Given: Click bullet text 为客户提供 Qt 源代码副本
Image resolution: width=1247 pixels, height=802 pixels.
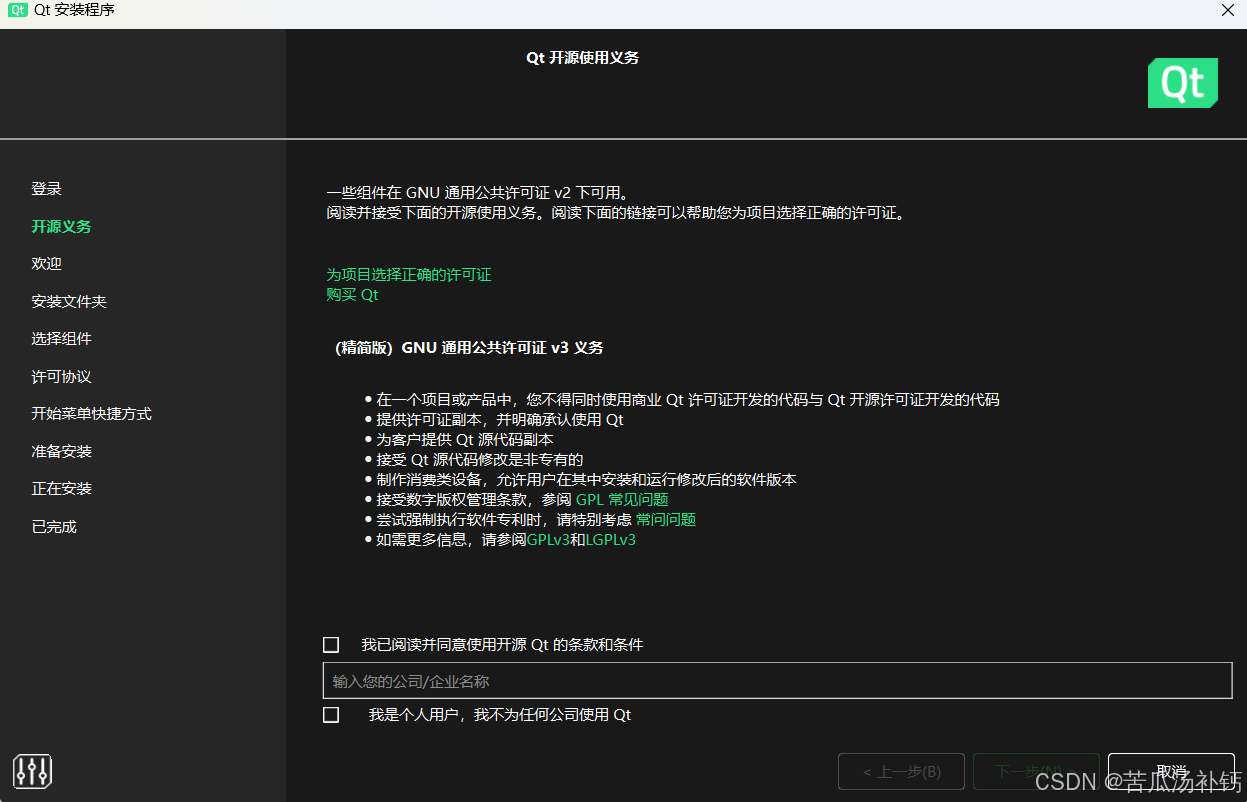Looking at the screenshot, I should pyautogui.click(x=465, y=439).
